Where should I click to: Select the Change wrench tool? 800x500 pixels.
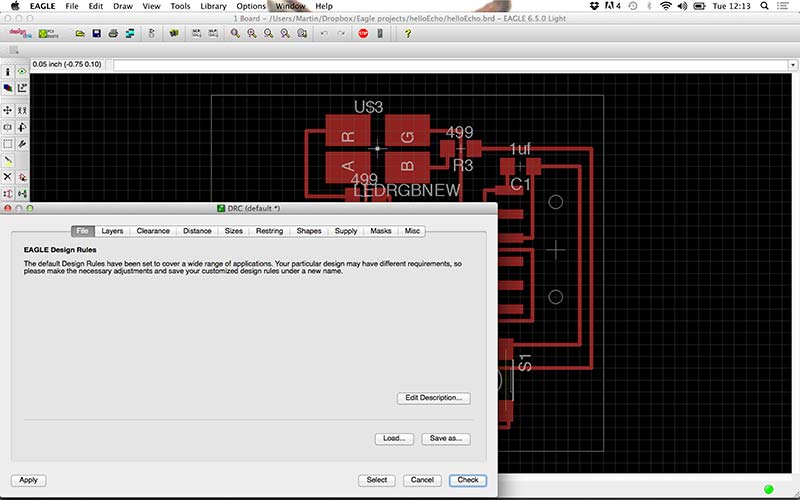coord(22,144)
